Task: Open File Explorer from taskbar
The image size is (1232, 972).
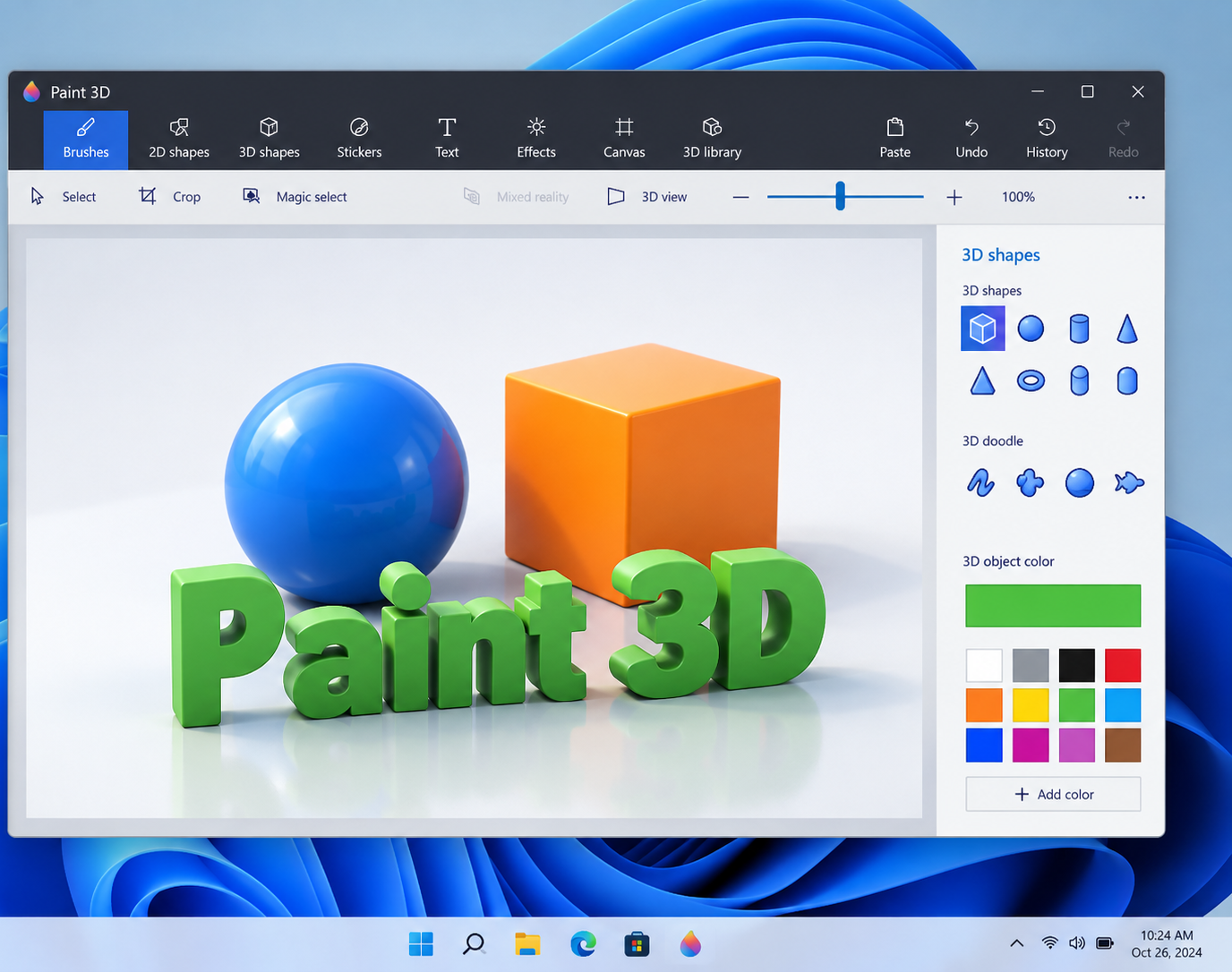Action: [527, 944]
